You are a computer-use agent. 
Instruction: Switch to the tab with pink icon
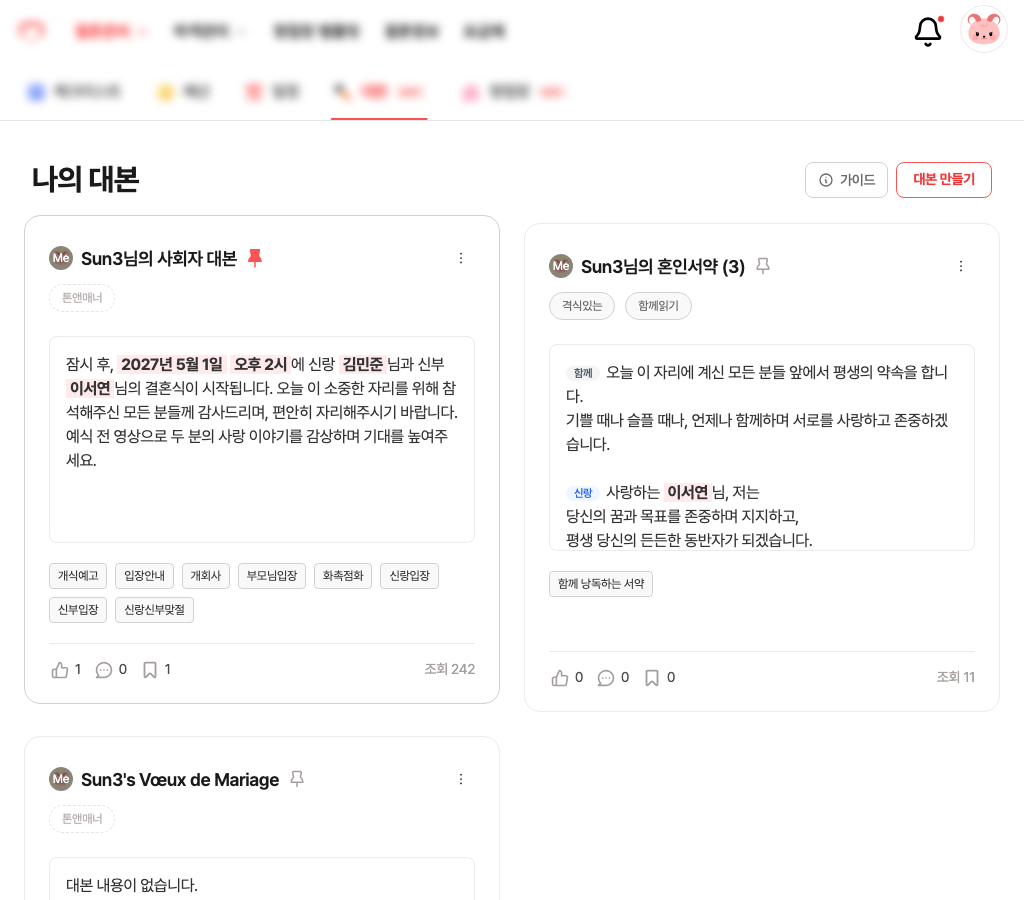coord(513,91)
